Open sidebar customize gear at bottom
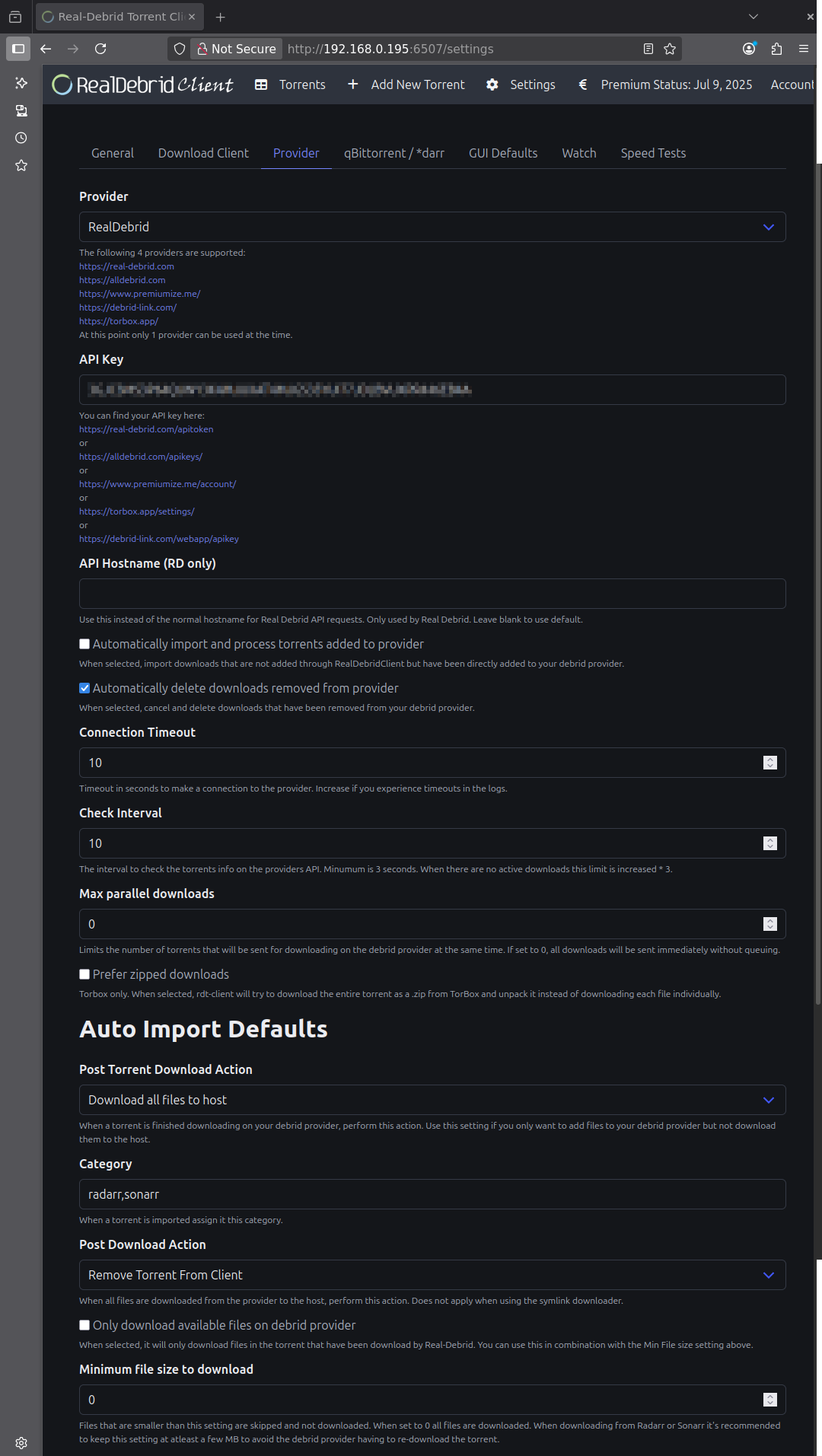The height and width of the screenshot is (1456, 822). tap(21, 1443)
